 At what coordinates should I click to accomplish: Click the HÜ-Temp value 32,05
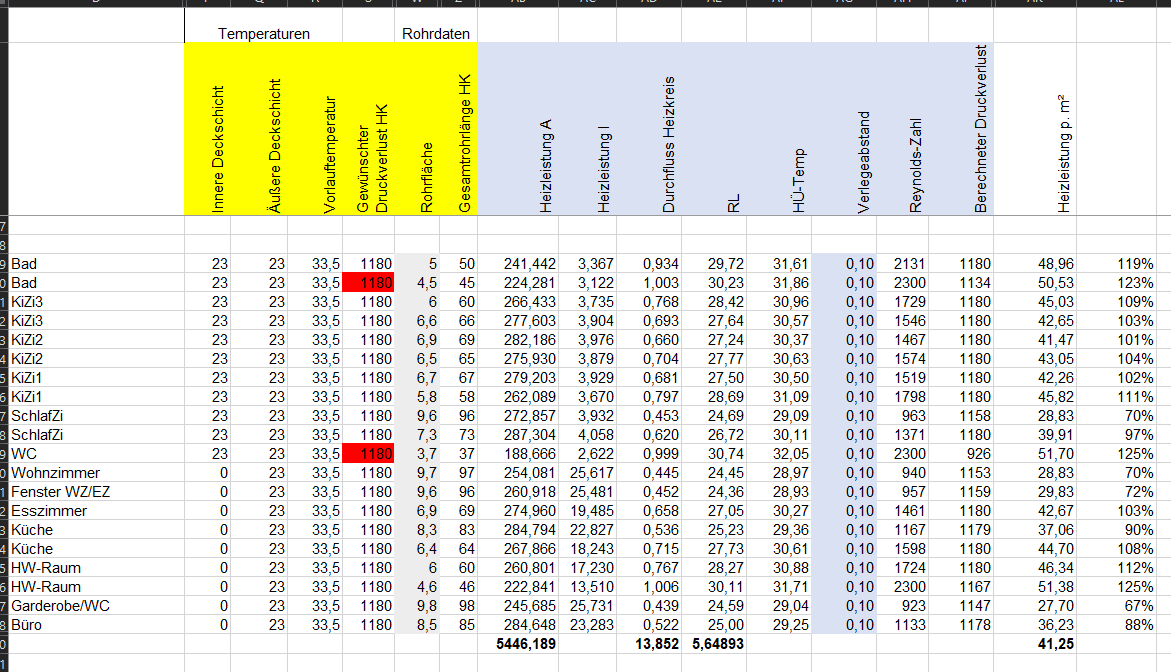(780, 454)
